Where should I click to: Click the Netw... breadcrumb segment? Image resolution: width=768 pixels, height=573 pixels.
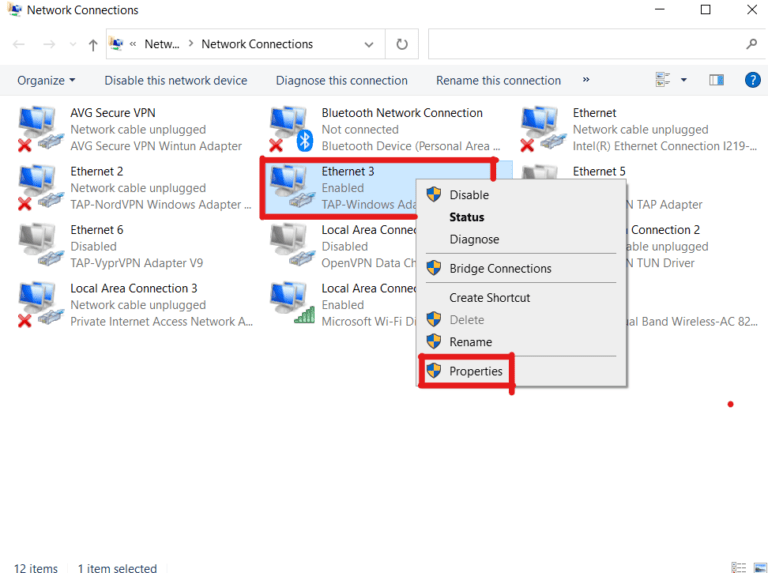pos(162,44)
